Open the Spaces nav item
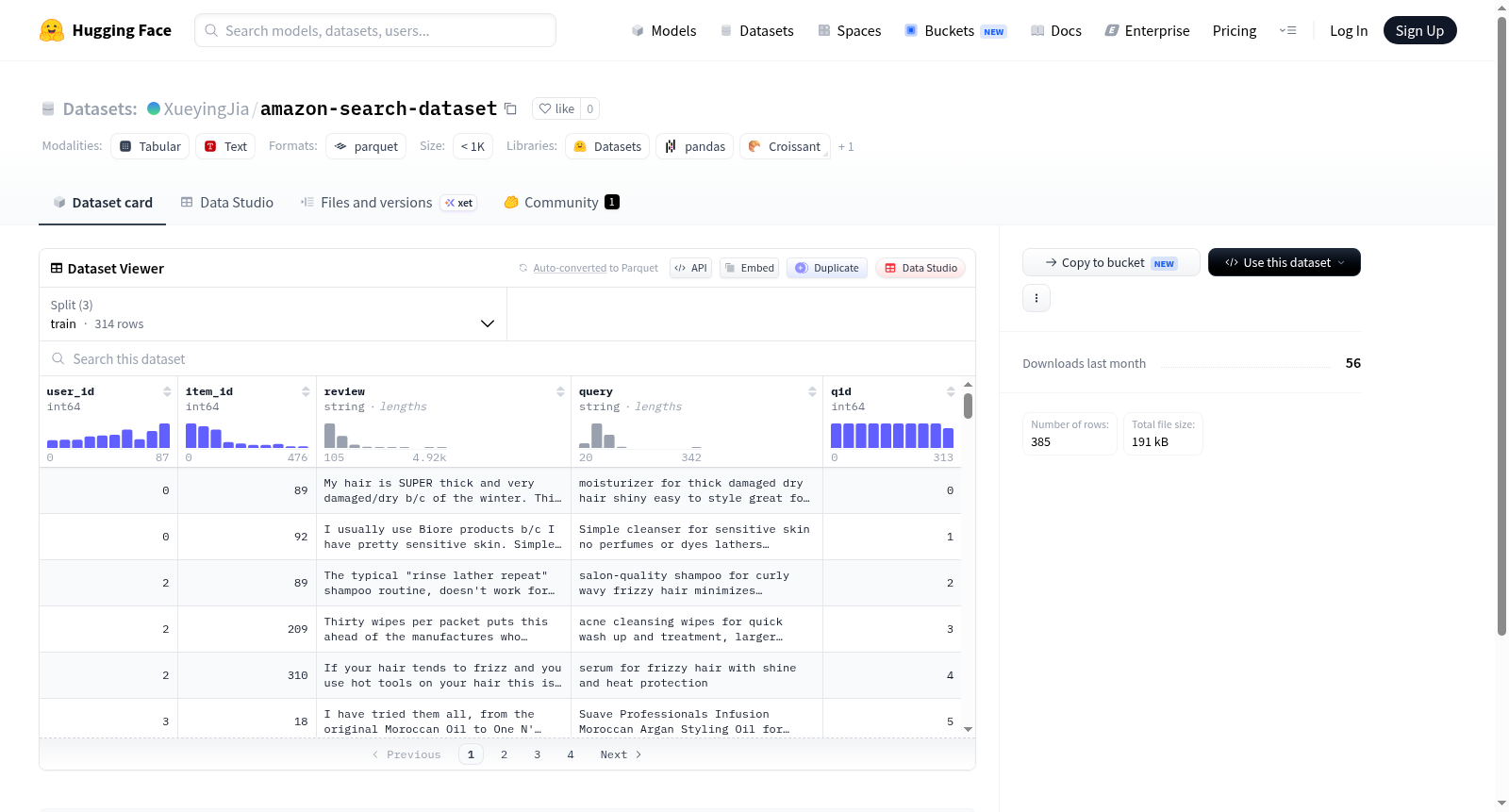The width and height of the screenshot is (1509, 812). click(850, 30)
